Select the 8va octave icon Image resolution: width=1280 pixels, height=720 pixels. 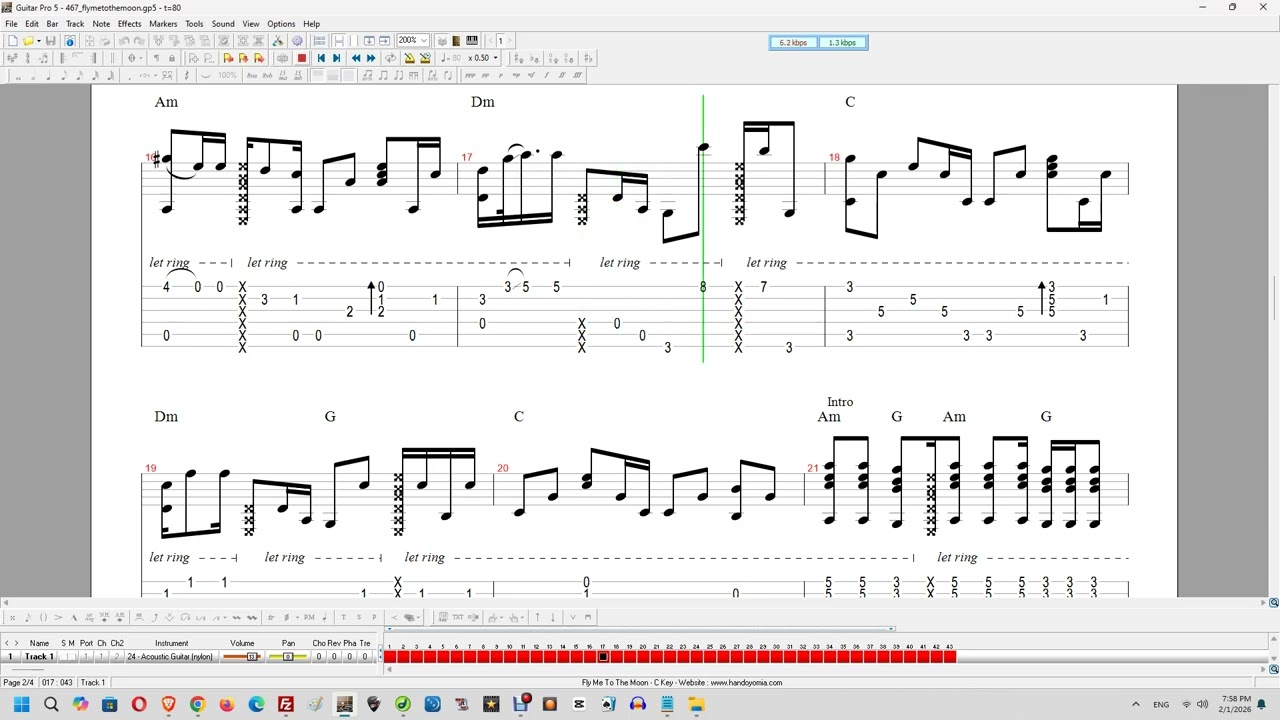(x=252, y=76)
